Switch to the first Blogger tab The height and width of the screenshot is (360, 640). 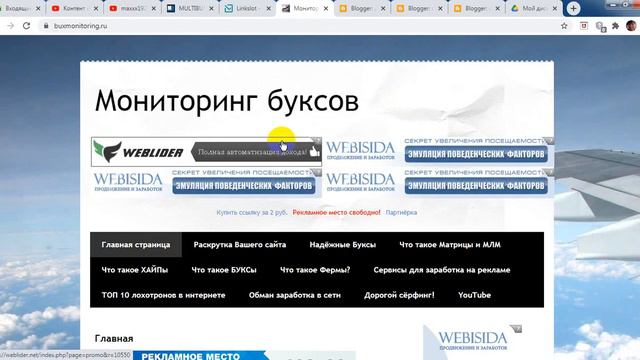(x=361, y=8)
